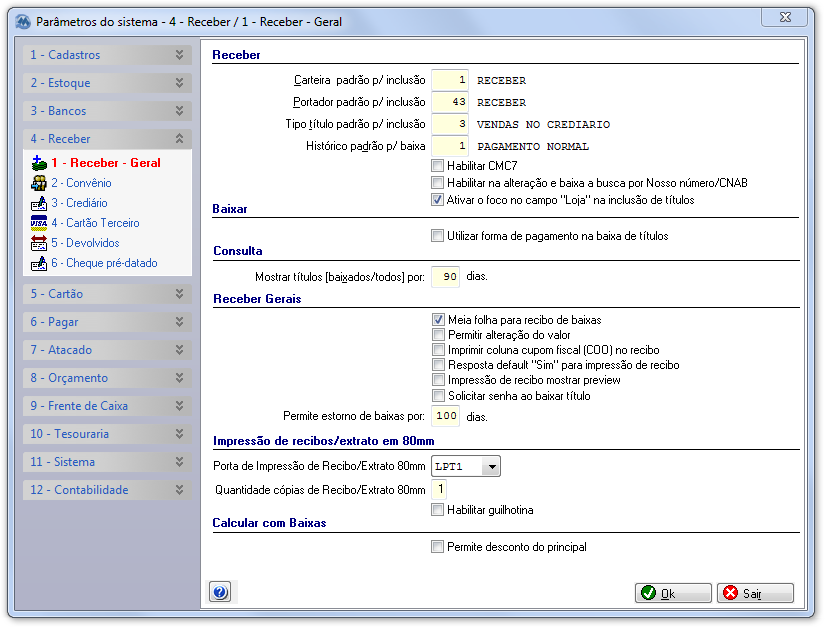Viewport: 825px width, 627px height.
Task: Select the 3 - Crediário menu item
Action: (x=79, y=203)
